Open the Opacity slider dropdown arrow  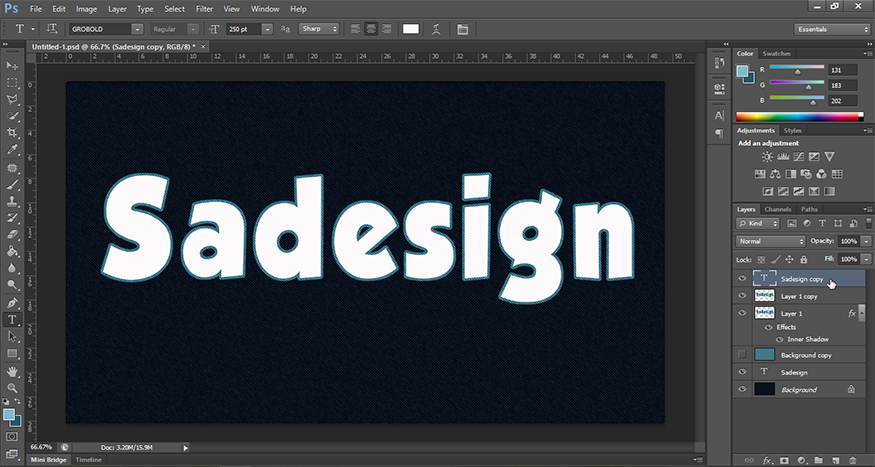(x=866, y=242)
